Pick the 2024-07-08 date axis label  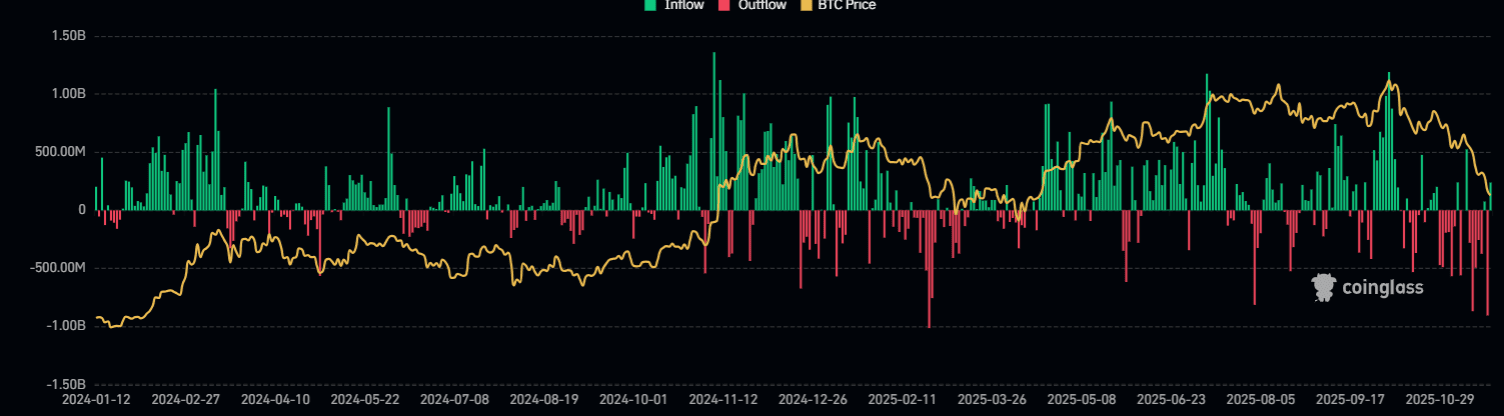(454, 399)
